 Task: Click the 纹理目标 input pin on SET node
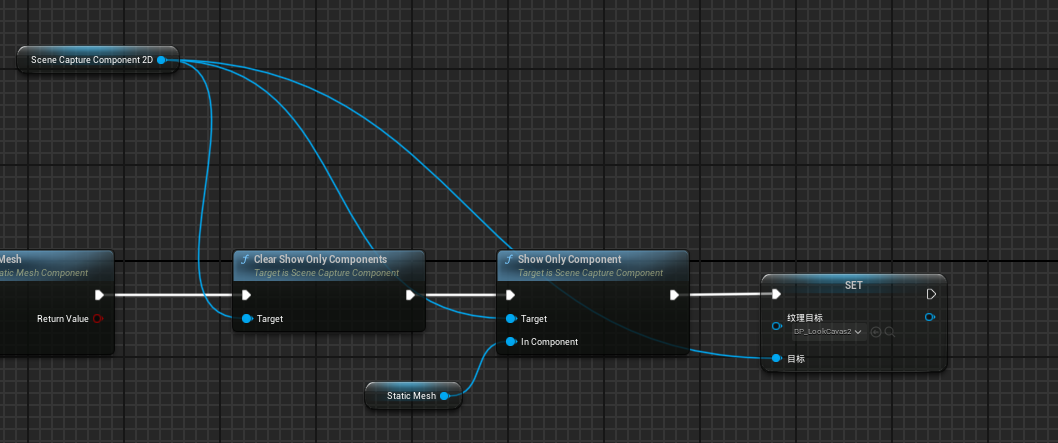776,326
